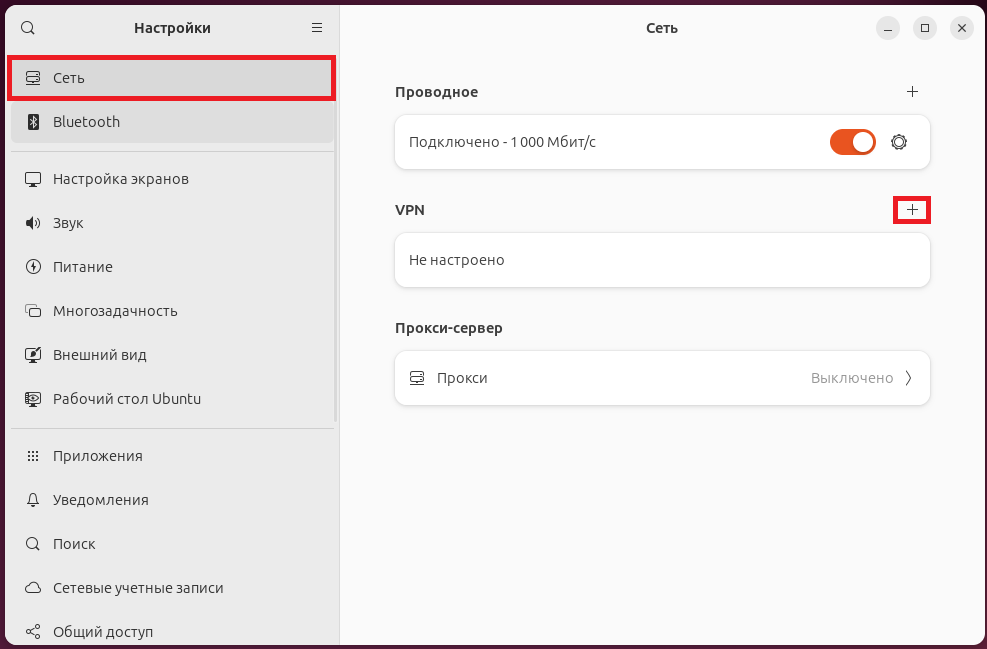Screen dimensions: 987x649
Task: Click the Звук speaker icon
Action: pyautogui.click(x=33, y=223)
